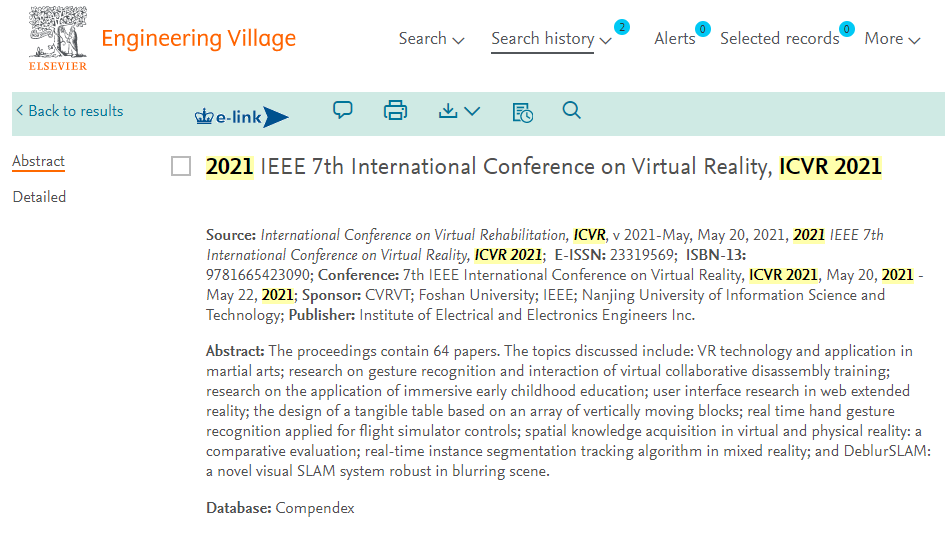This screenshot has width=945, height=534.
Task: Open the Alerts page
Action: pyautogui.click(x=674, y=39)
